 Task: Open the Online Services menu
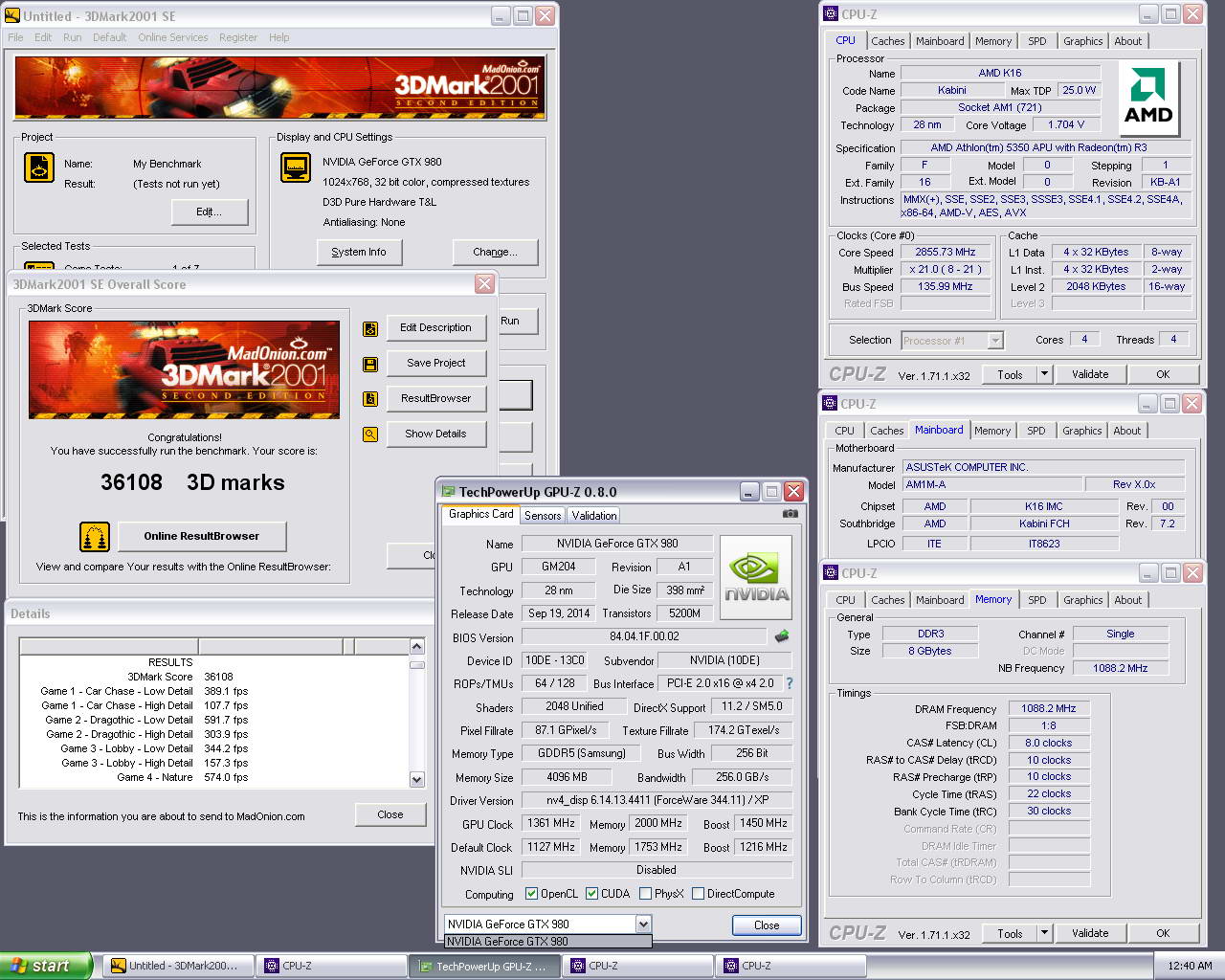click(172, 37)
